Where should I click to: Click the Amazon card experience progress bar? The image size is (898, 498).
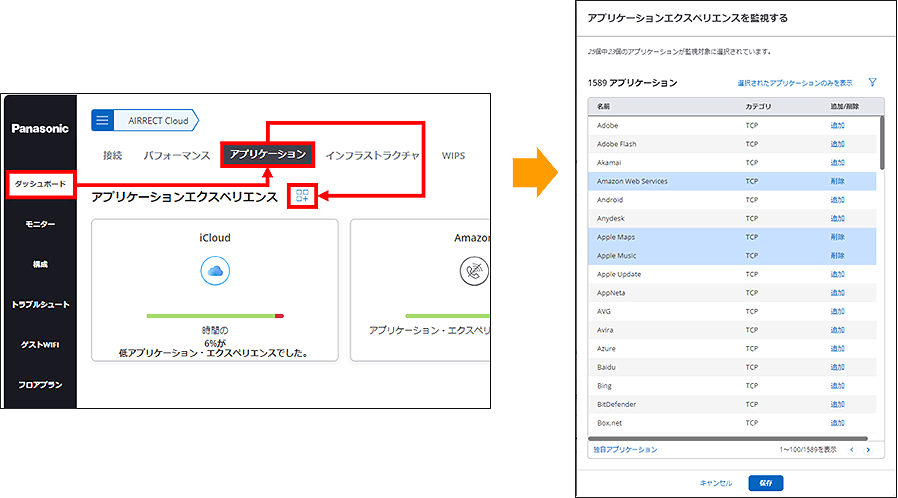[x=447, y=316]
